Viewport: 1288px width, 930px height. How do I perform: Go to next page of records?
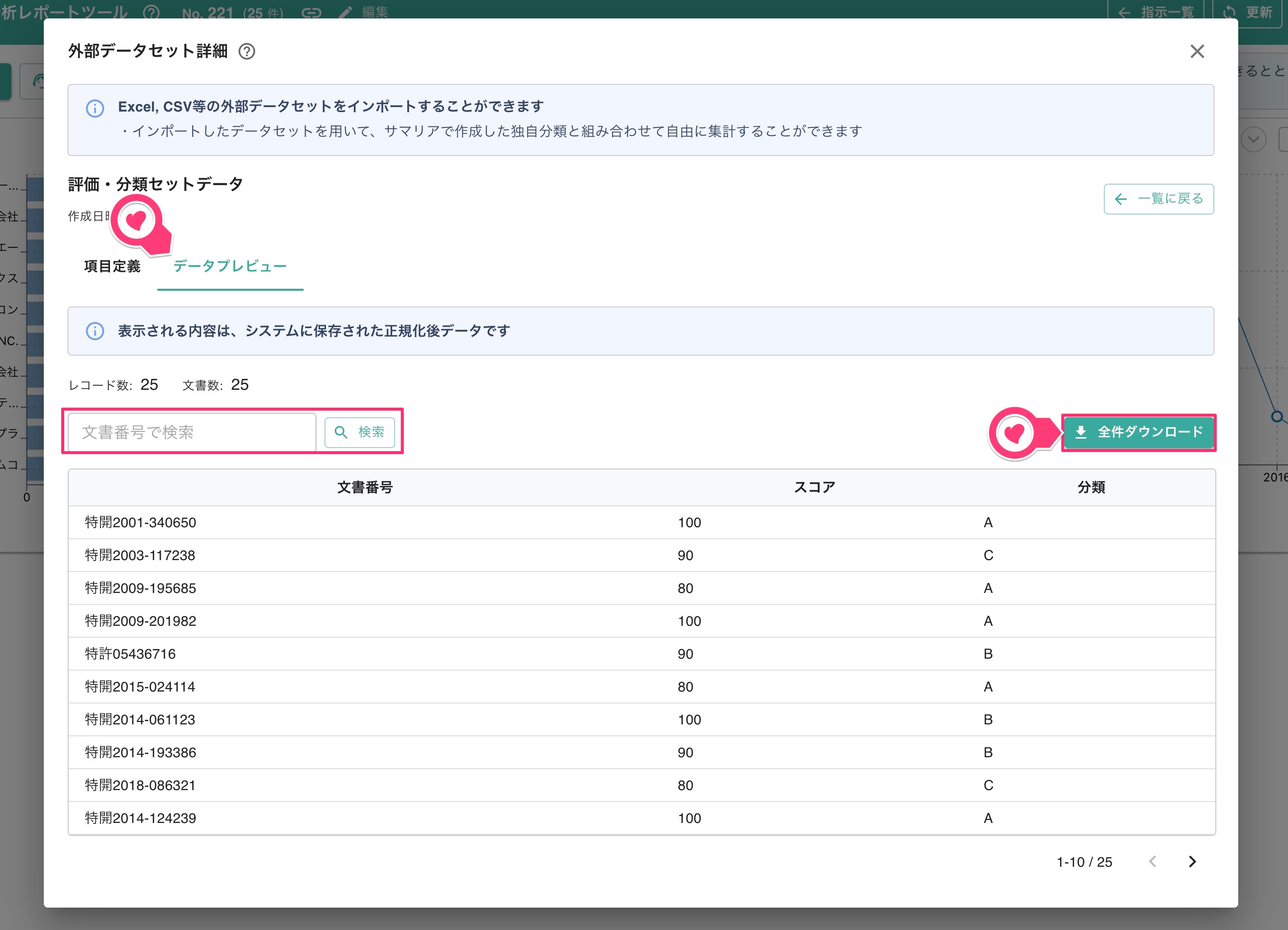(1192, 862)
